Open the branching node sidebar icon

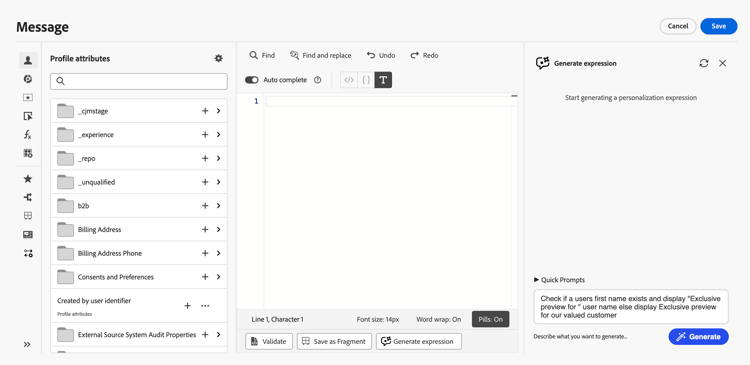click(28, 197)
